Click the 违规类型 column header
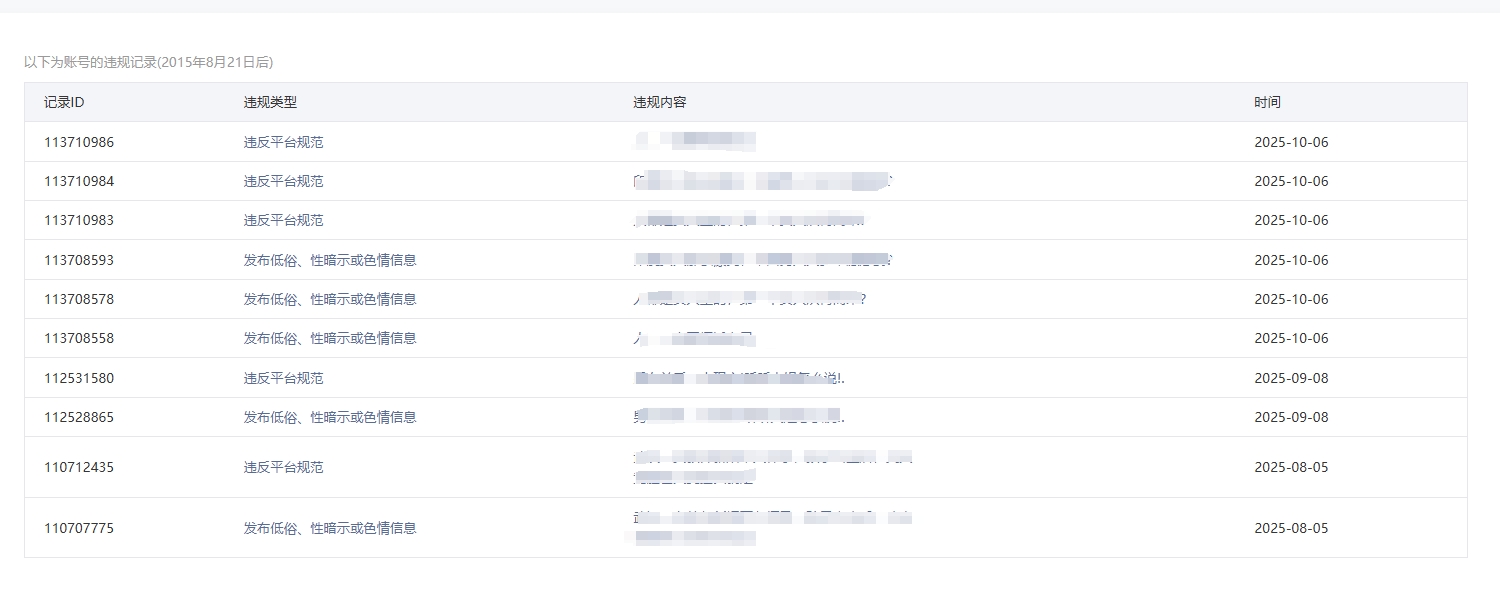The image size is (1500, 597). point(270,102)
